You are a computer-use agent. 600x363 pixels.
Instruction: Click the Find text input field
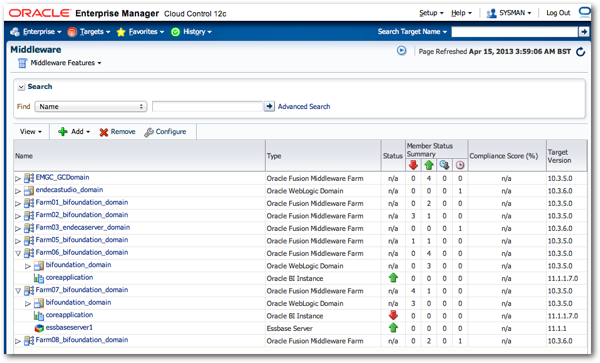click(x=207, y=106)
